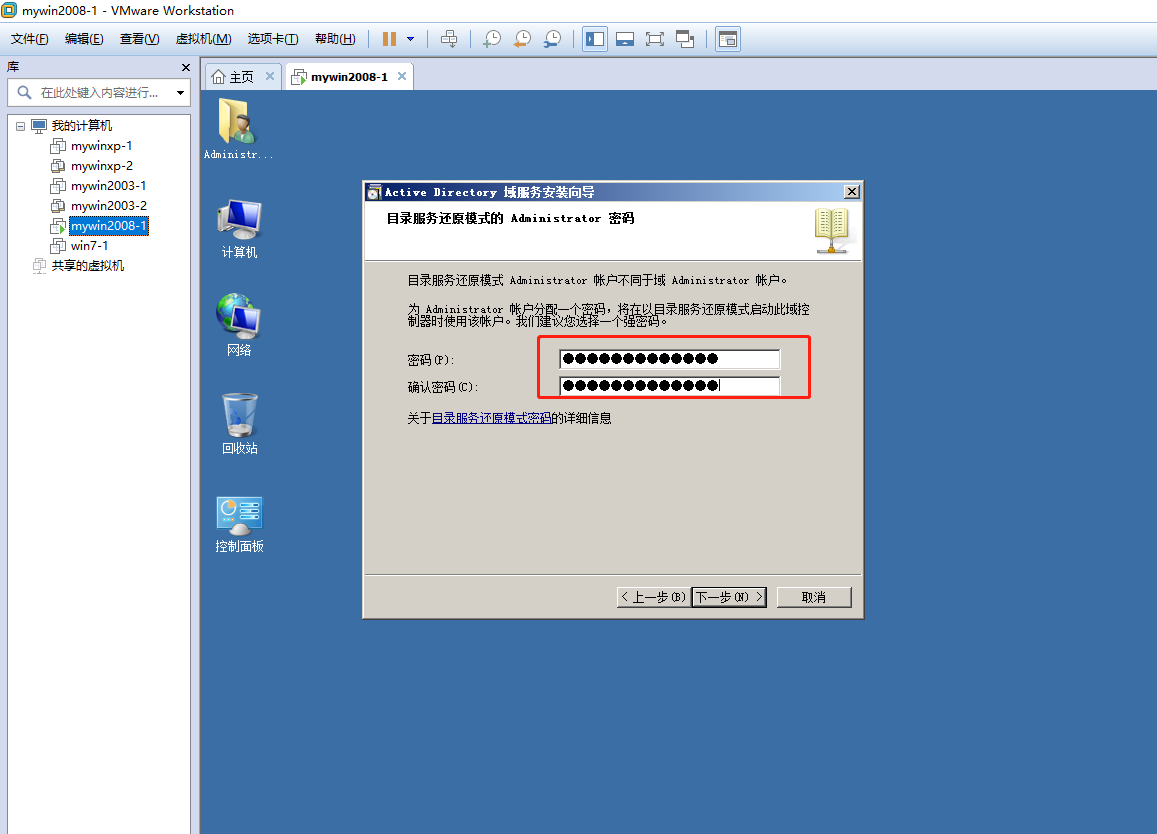Open the snapshot manager icon
Image resolution: width=1157 pixels, height=834 pixels.
552,39
